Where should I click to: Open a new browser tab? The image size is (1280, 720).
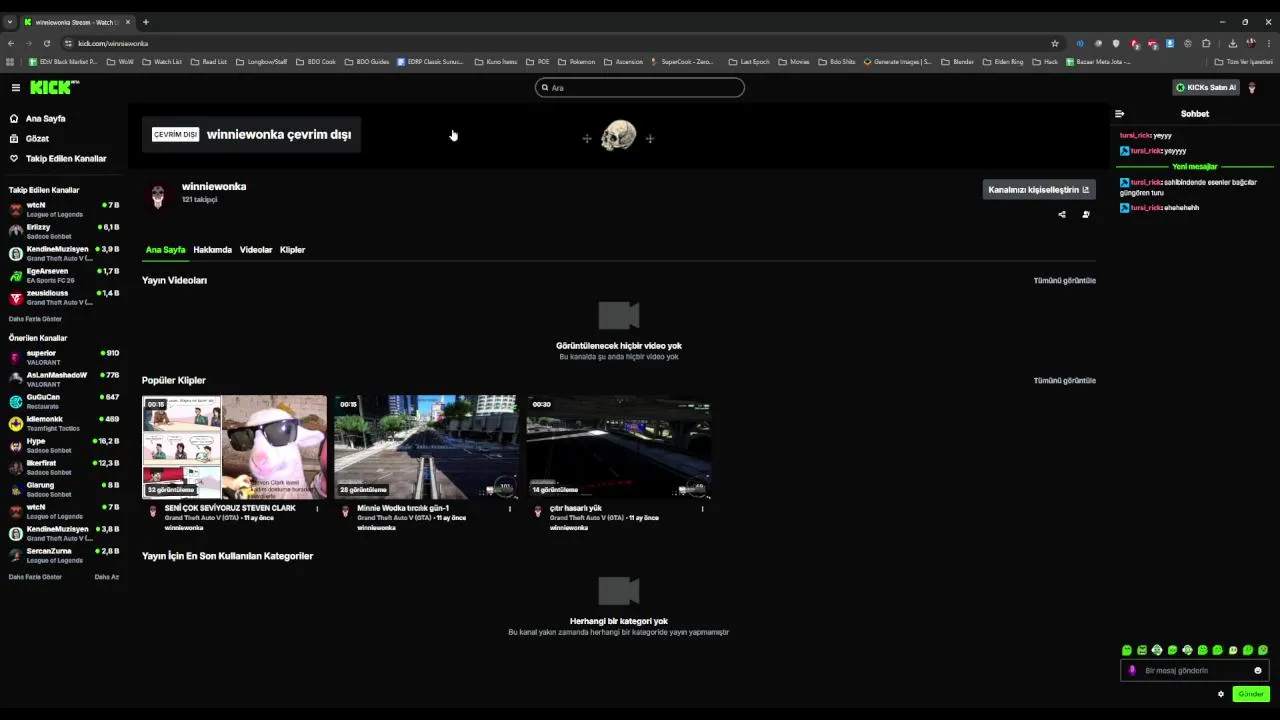point(145,22)
